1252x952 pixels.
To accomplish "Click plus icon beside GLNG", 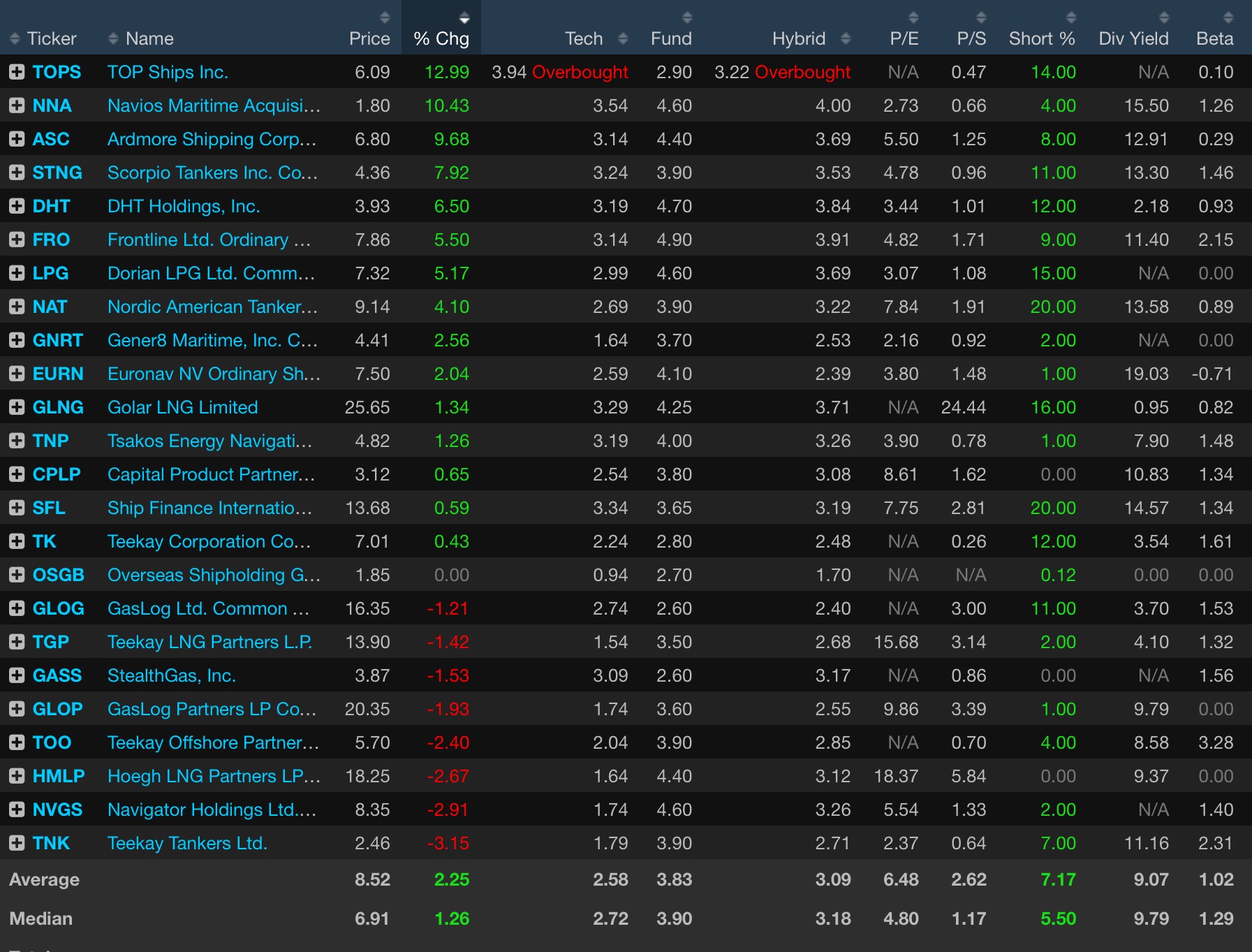I will coord(17,407).
